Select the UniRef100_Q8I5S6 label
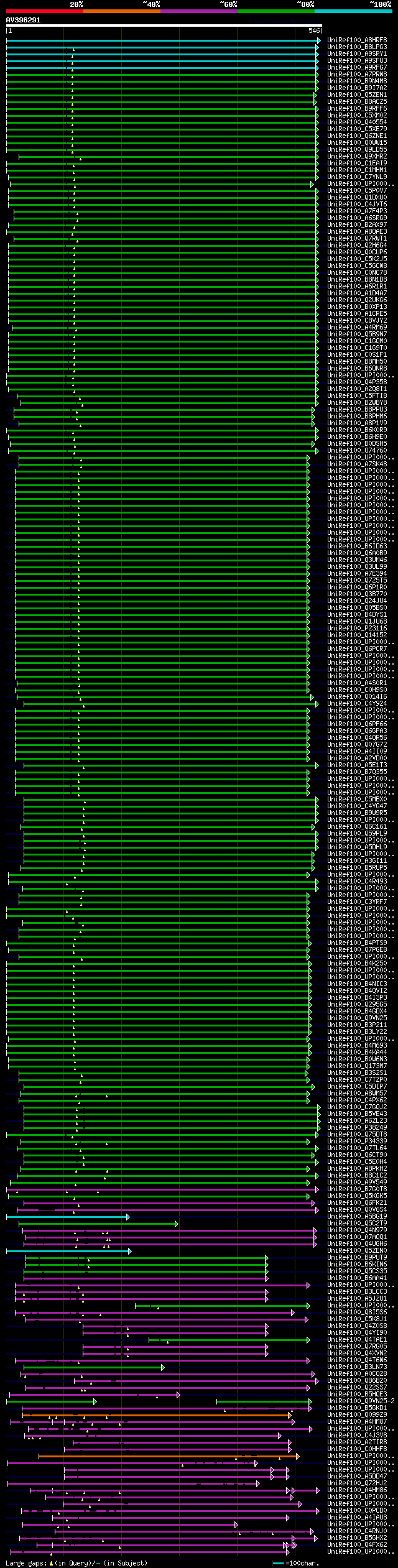 coord(357,1312)
